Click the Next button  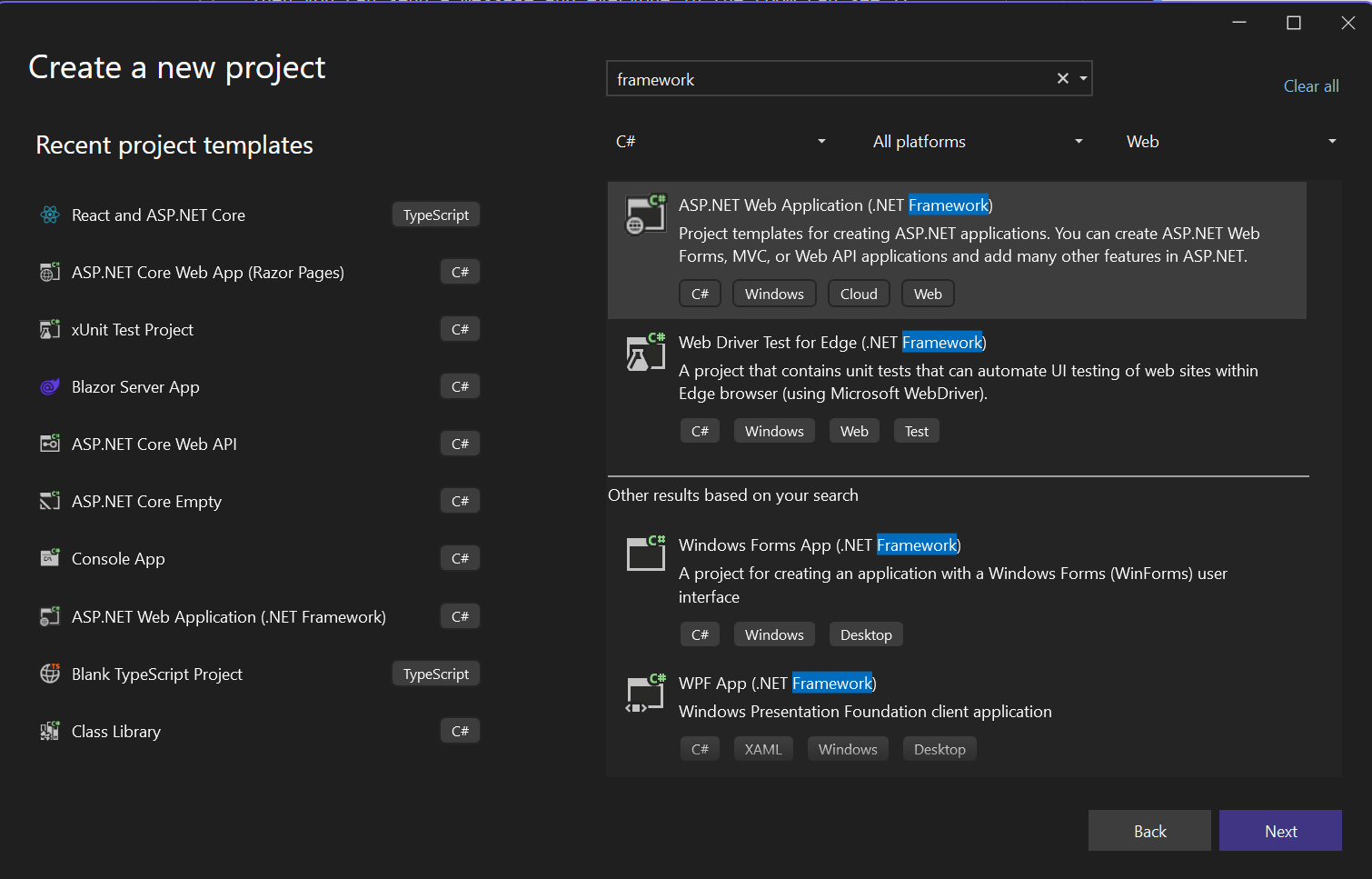pos(1280,831)
